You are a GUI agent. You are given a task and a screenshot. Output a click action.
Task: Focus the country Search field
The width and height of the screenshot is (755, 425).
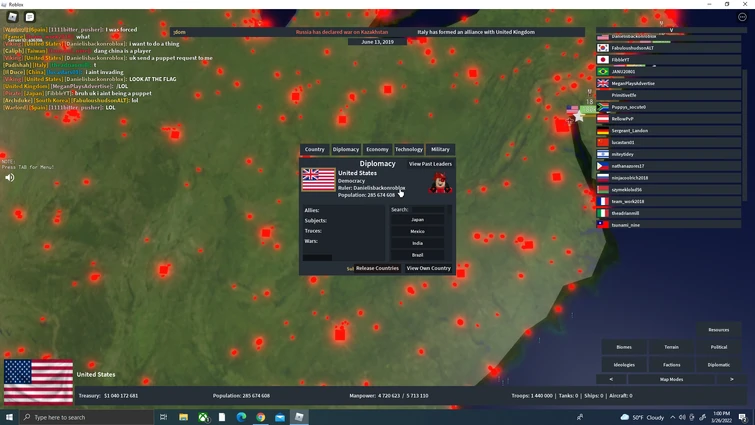[428, 209]
